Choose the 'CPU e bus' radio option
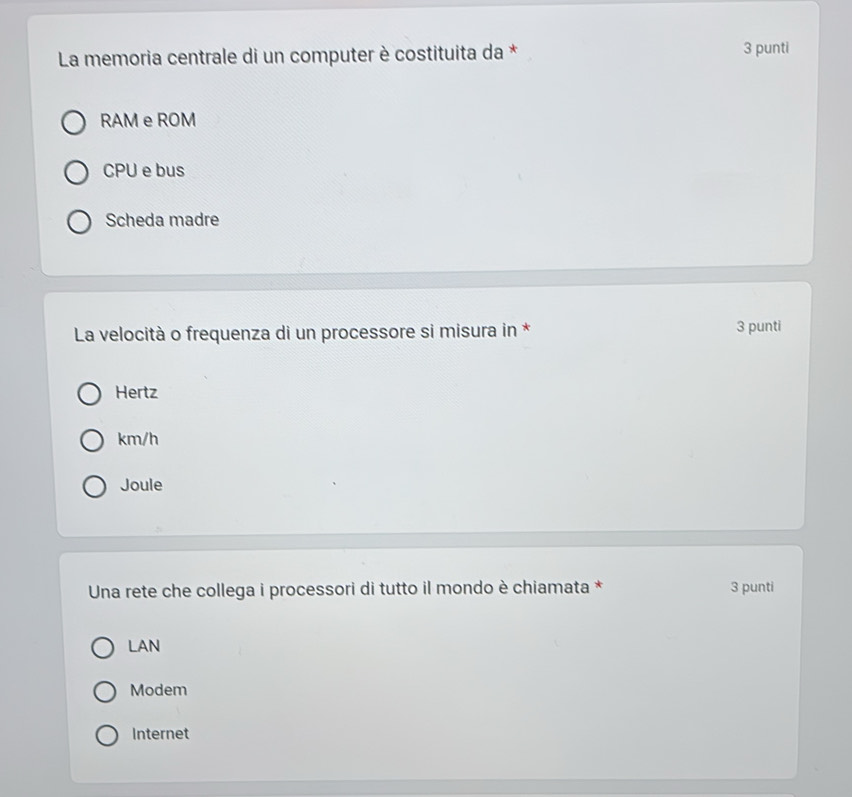This screenshot has width=852, height=797. tap(76, 172)
